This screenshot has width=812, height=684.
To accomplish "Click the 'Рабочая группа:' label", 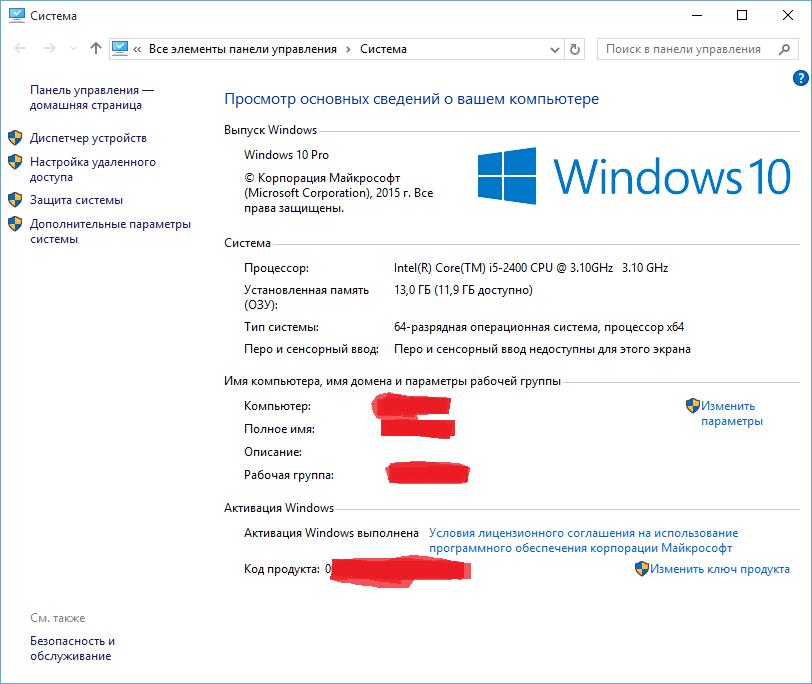I will (x=289, y=475).
